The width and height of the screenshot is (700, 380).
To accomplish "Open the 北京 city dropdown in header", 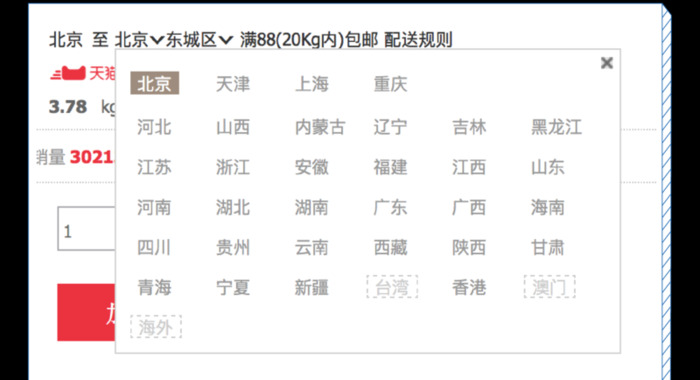I will (139, 40).
